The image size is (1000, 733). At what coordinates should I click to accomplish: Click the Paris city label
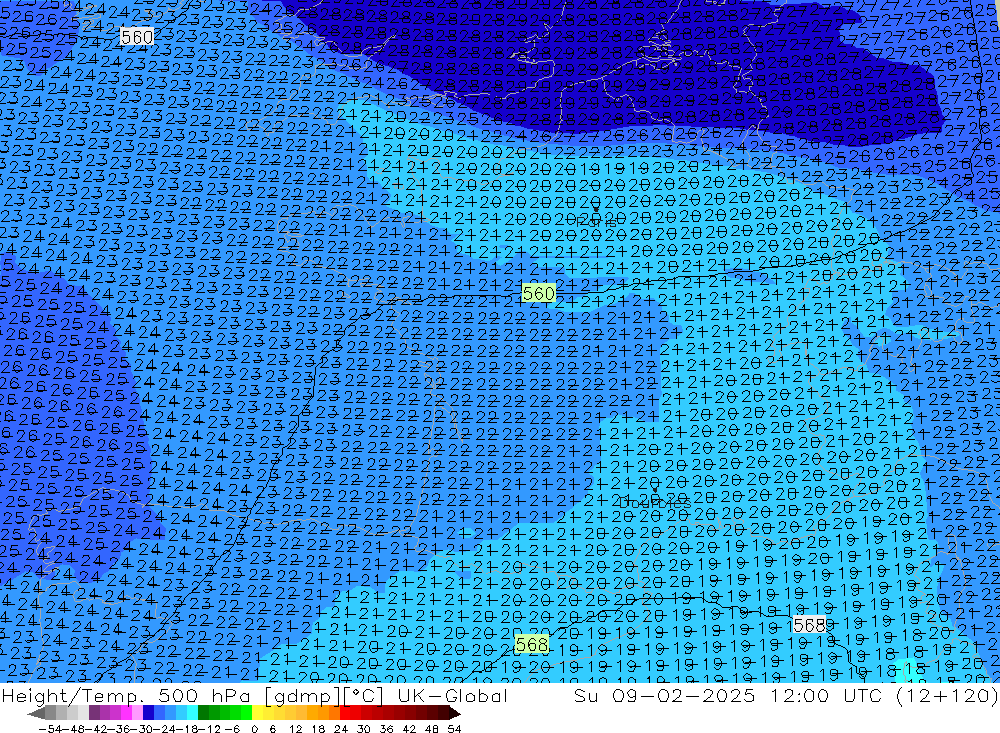tap(596, 223)
